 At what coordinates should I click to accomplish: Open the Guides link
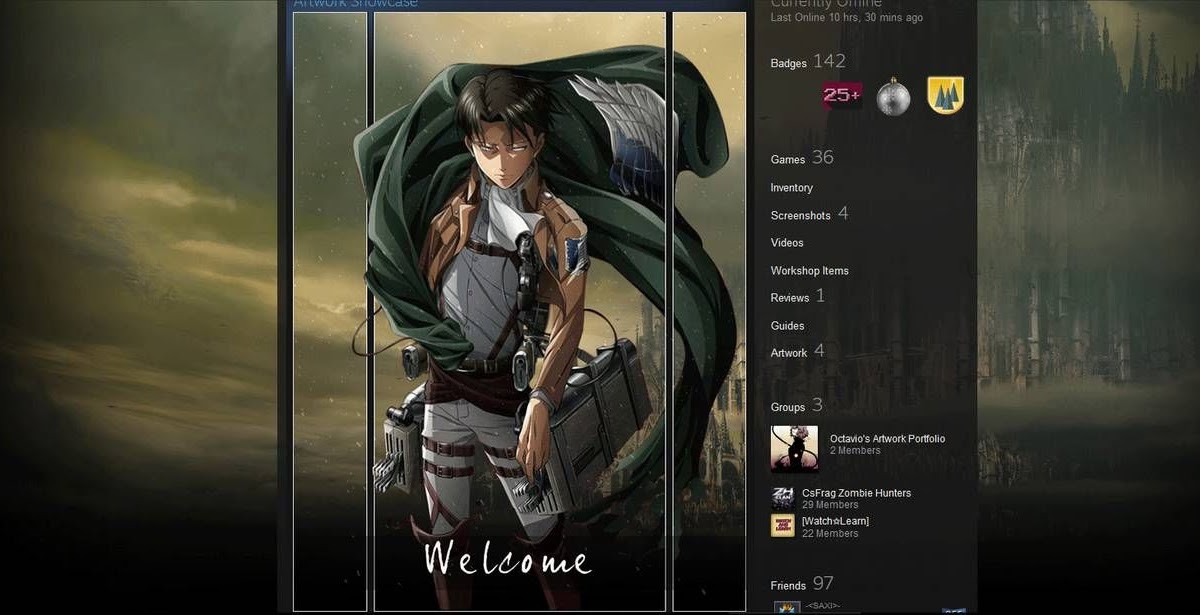[x=787, y=325]
